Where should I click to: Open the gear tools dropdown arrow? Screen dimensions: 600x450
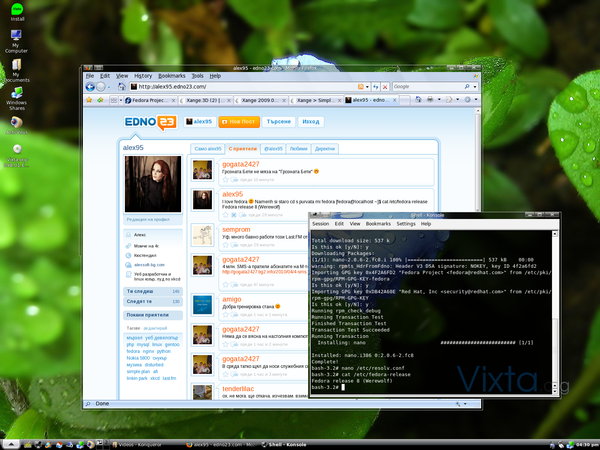tap(476, 99)
